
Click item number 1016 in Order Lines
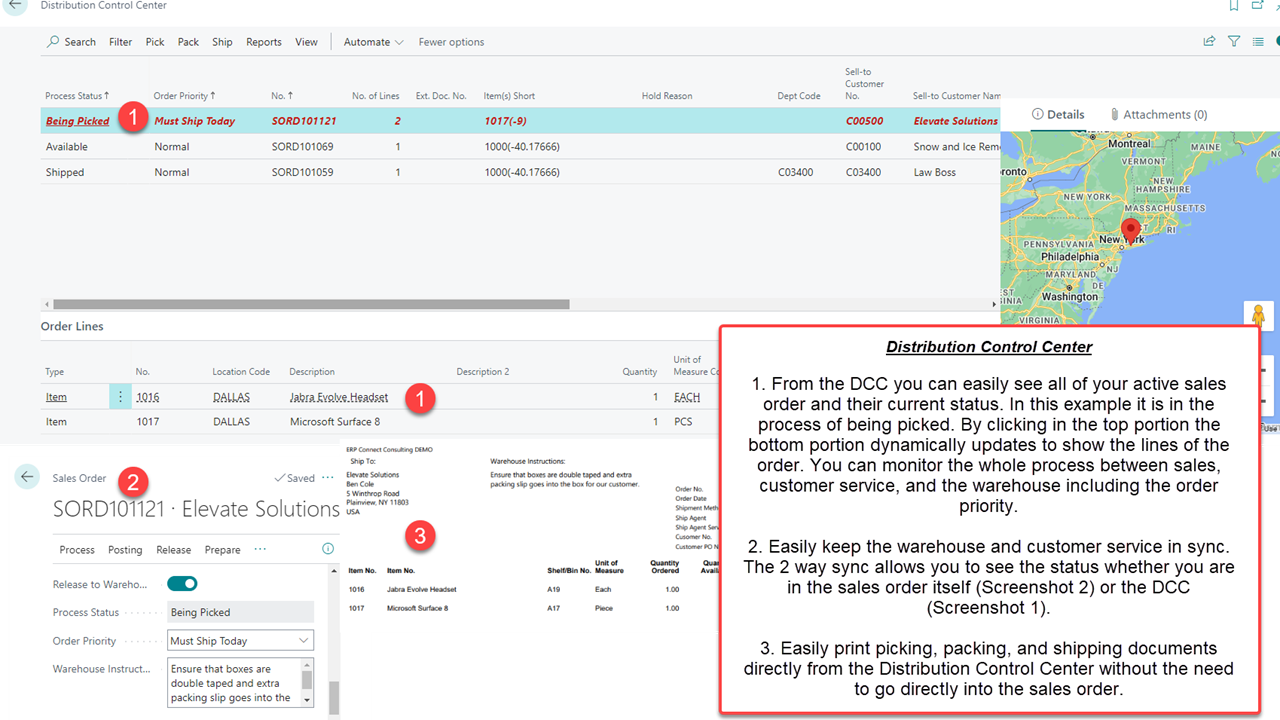147,397
